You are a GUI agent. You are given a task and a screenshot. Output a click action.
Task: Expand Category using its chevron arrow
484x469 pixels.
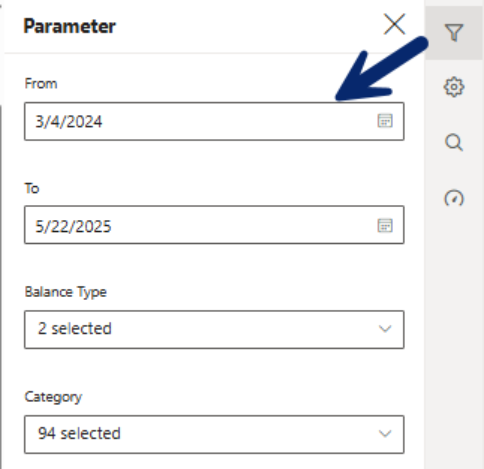(x=385, y=434)
